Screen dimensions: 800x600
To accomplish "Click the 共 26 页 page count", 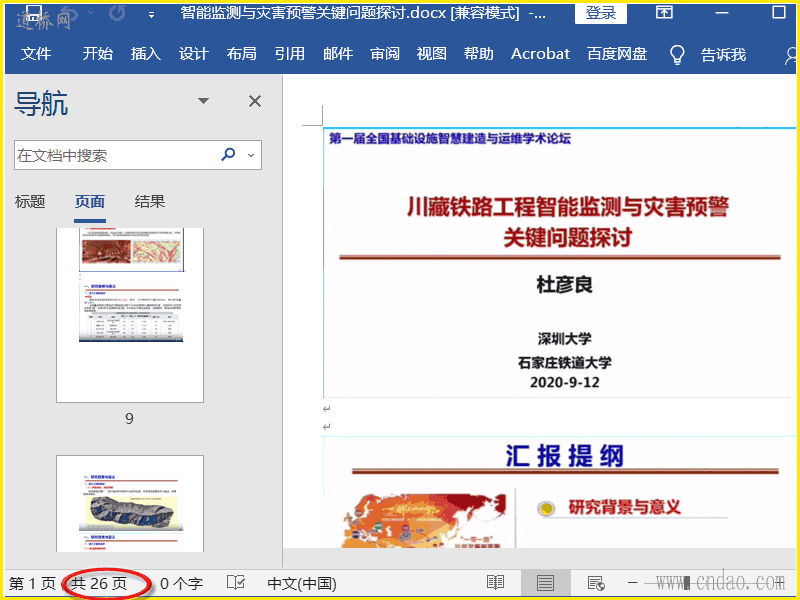I will (x=99, y=583).
